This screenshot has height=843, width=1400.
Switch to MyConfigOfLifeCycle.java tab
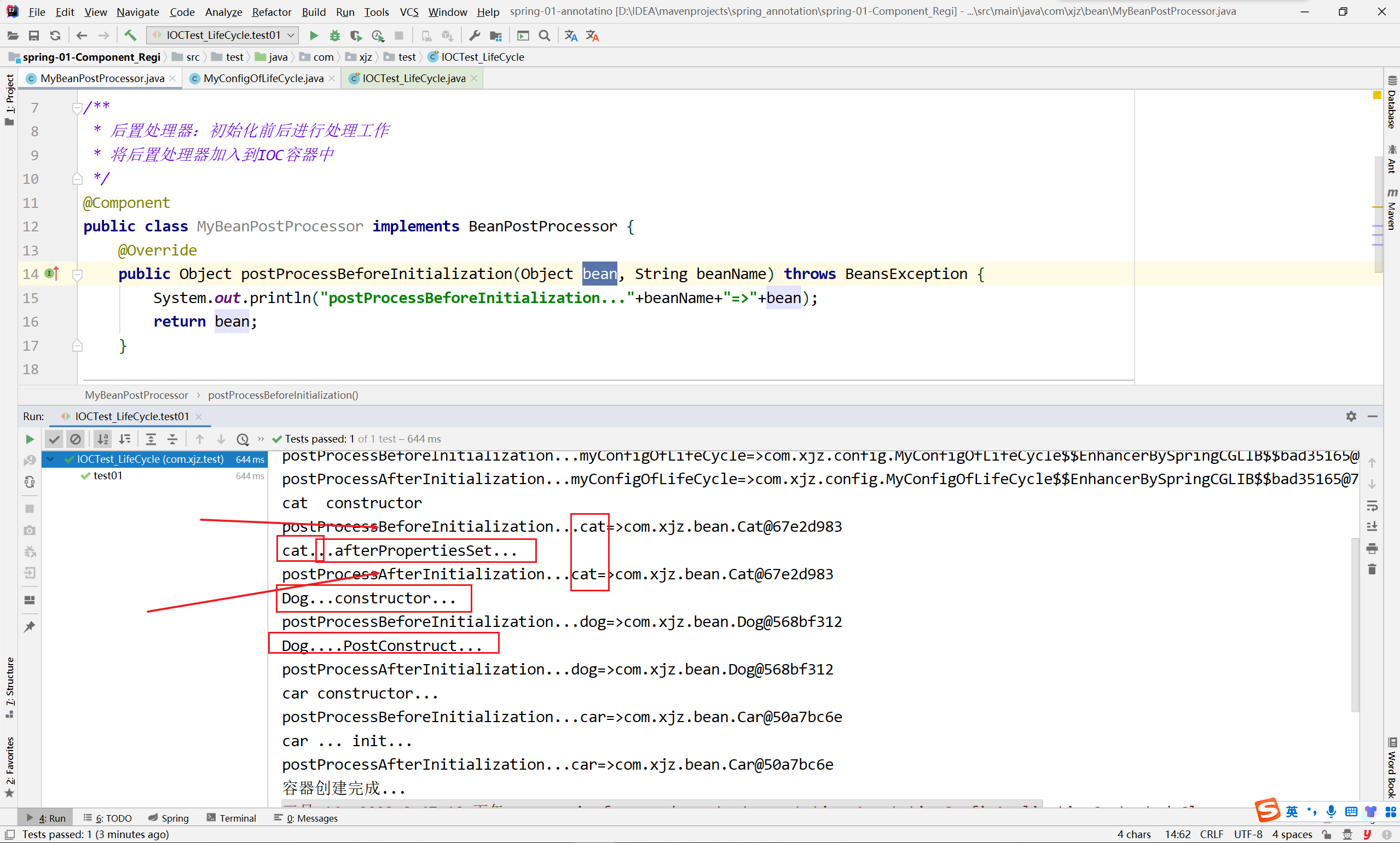[263, 78]
